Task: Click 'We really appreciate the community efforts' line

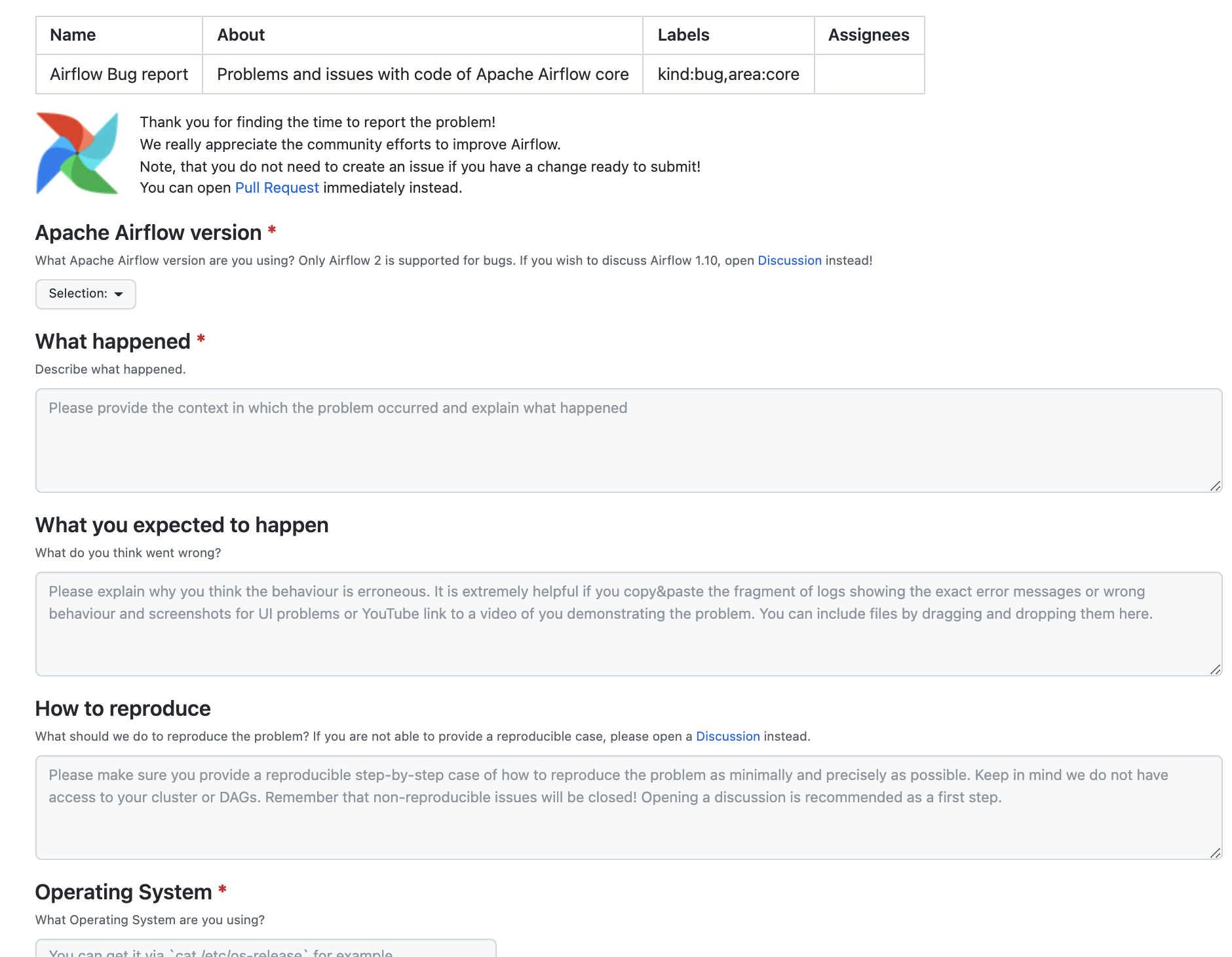Action: pos(350,144)
